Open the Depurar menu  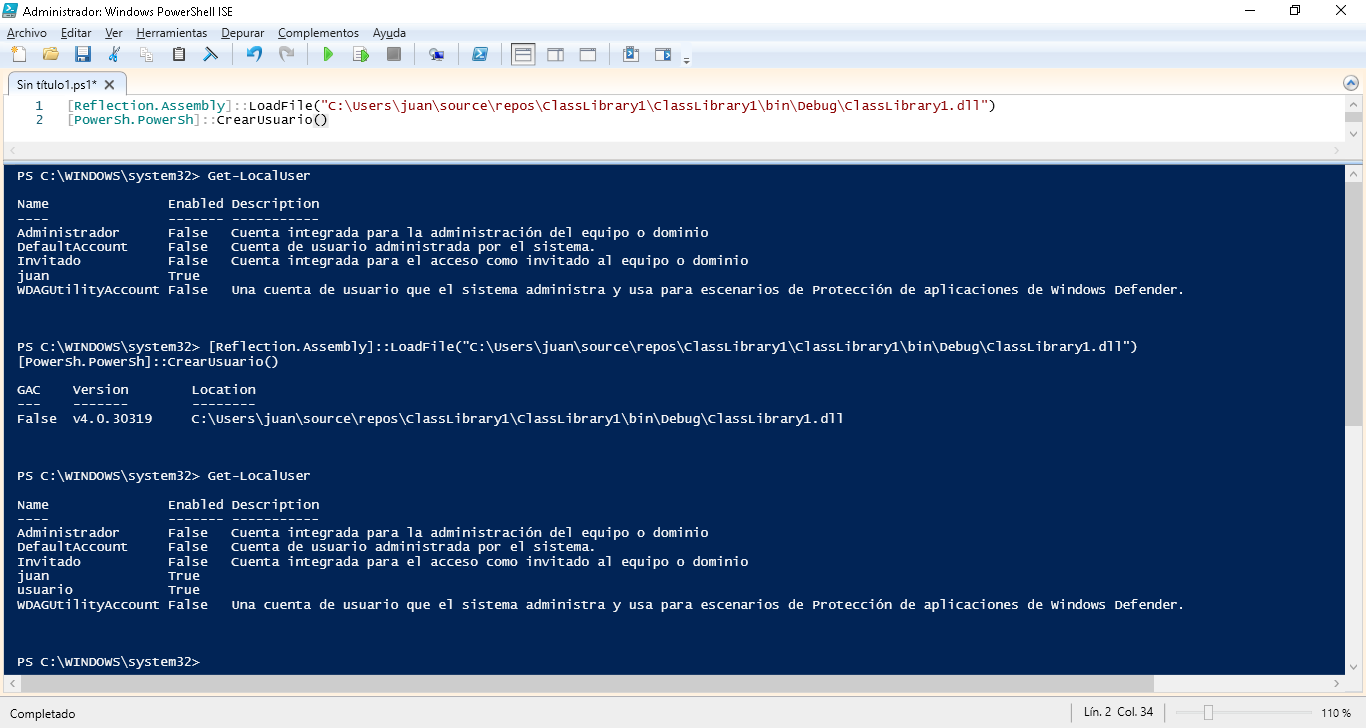(x=243, y=33)
